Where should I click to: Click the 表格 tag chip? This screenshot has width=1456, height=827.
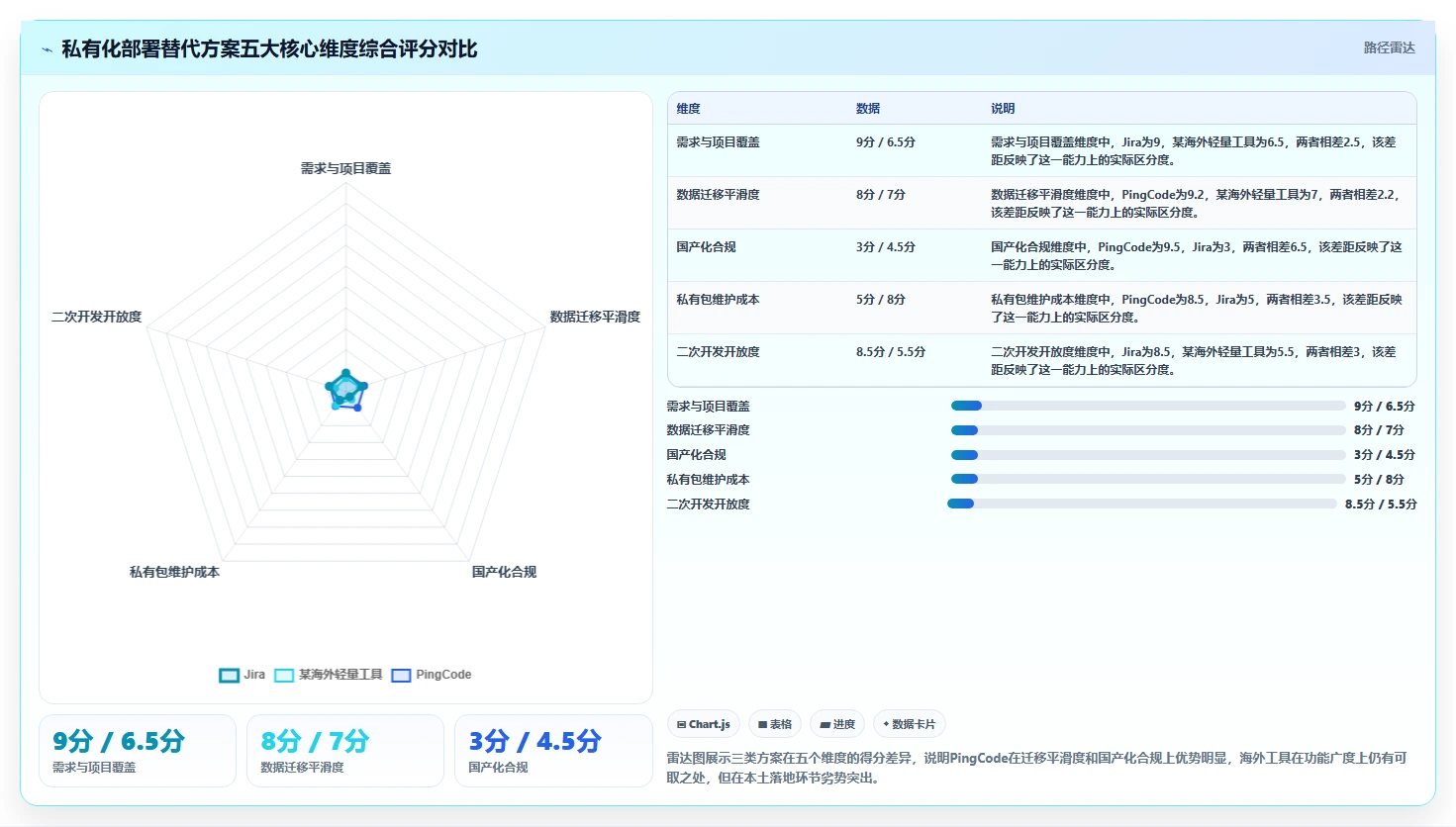[775, 724]
